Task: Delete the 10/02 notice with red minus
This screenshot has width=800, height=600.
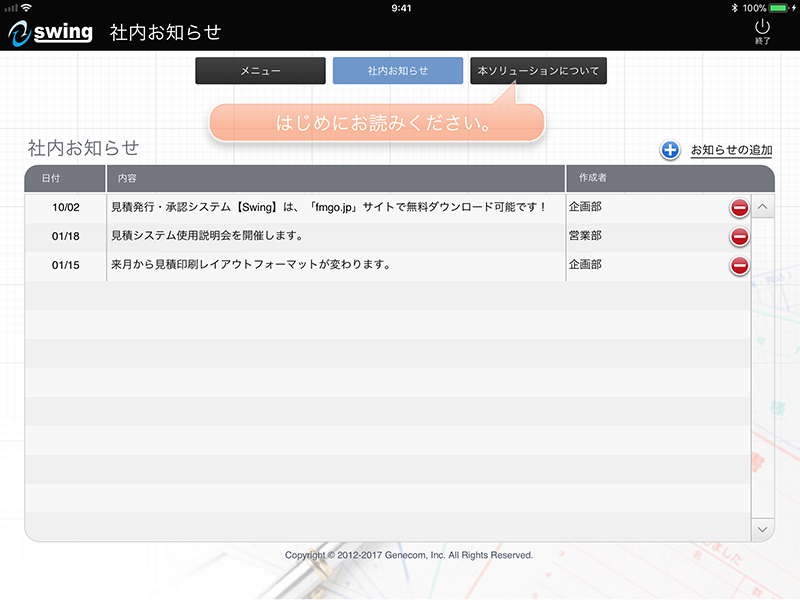Action: (x=739, y=208)
